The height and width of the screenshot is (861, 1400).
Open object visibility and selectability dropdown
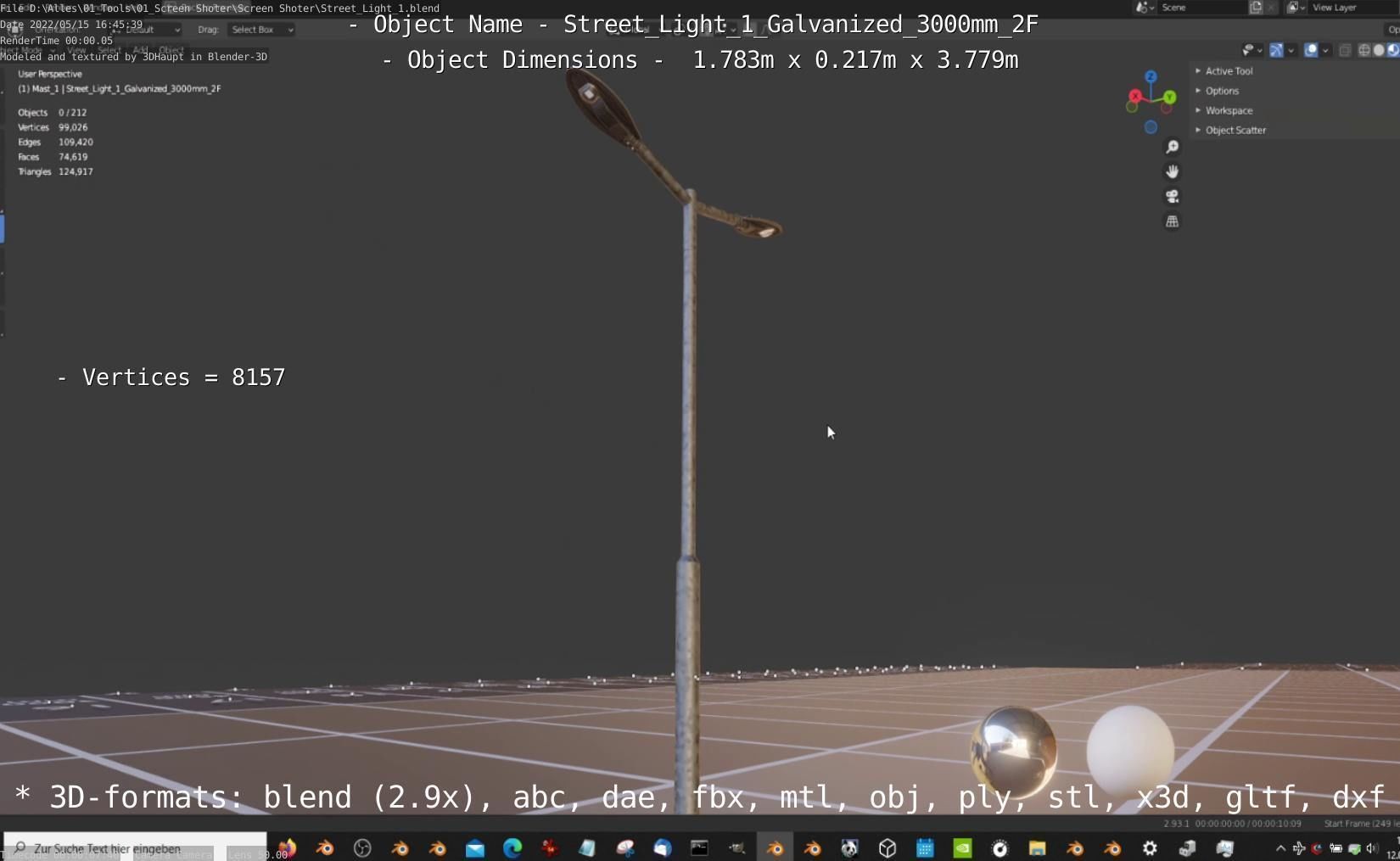[x=1252, y=50]
